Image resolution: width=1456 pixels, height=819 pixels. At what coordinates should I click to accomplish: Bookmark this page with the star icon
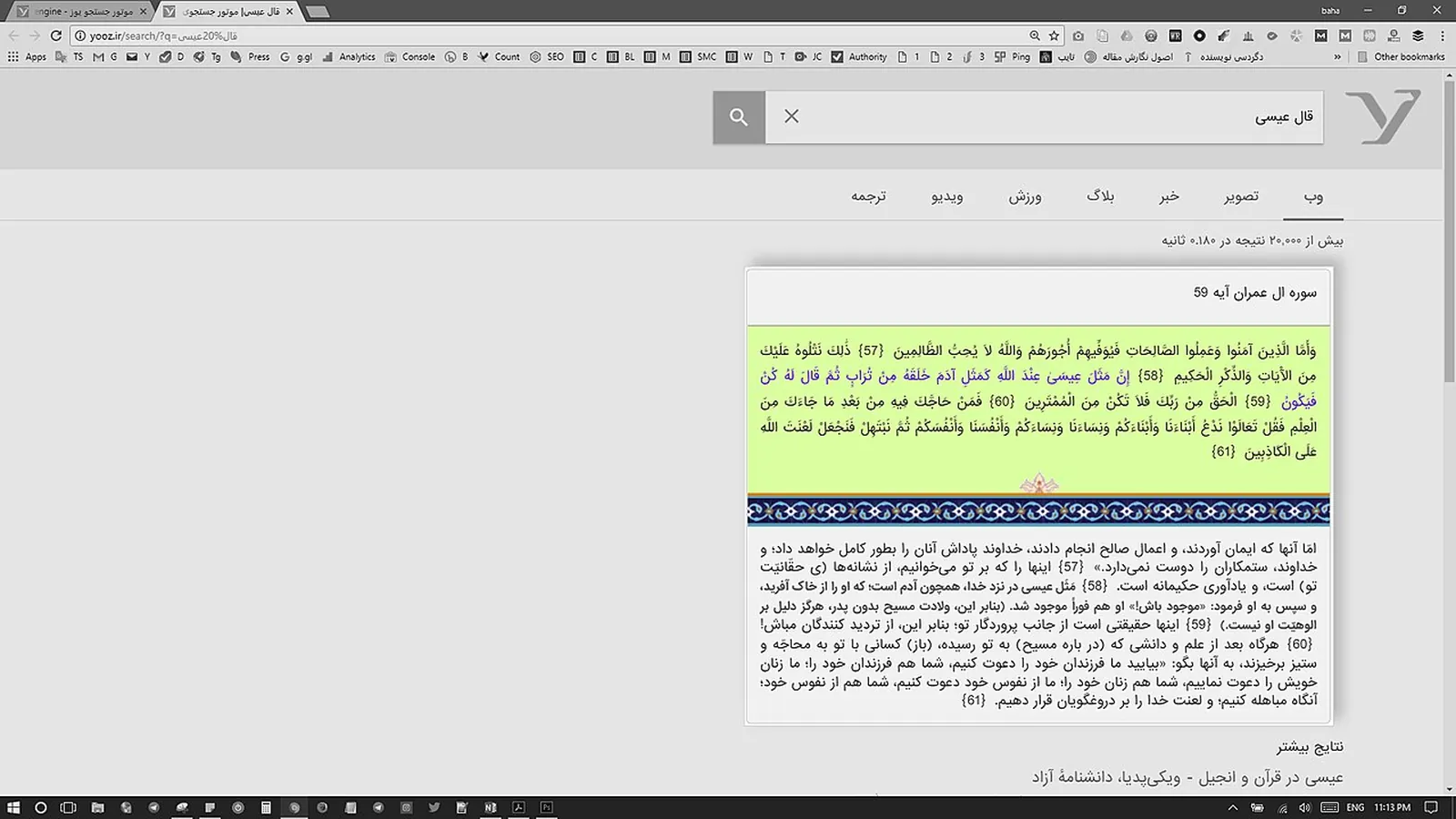1054,35
